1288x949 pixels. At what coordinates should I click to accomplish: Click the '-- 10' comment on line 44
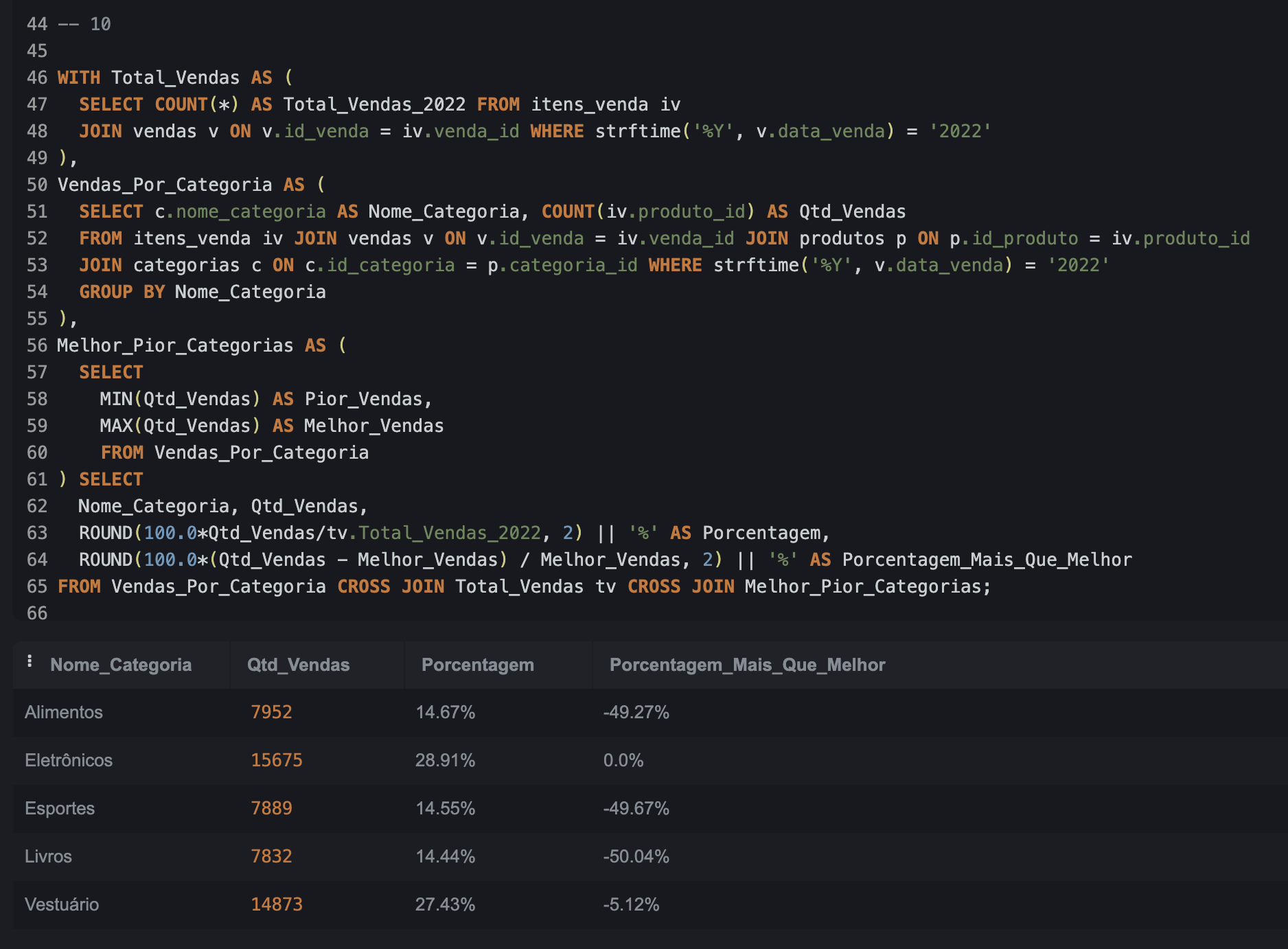click(84, 24)
